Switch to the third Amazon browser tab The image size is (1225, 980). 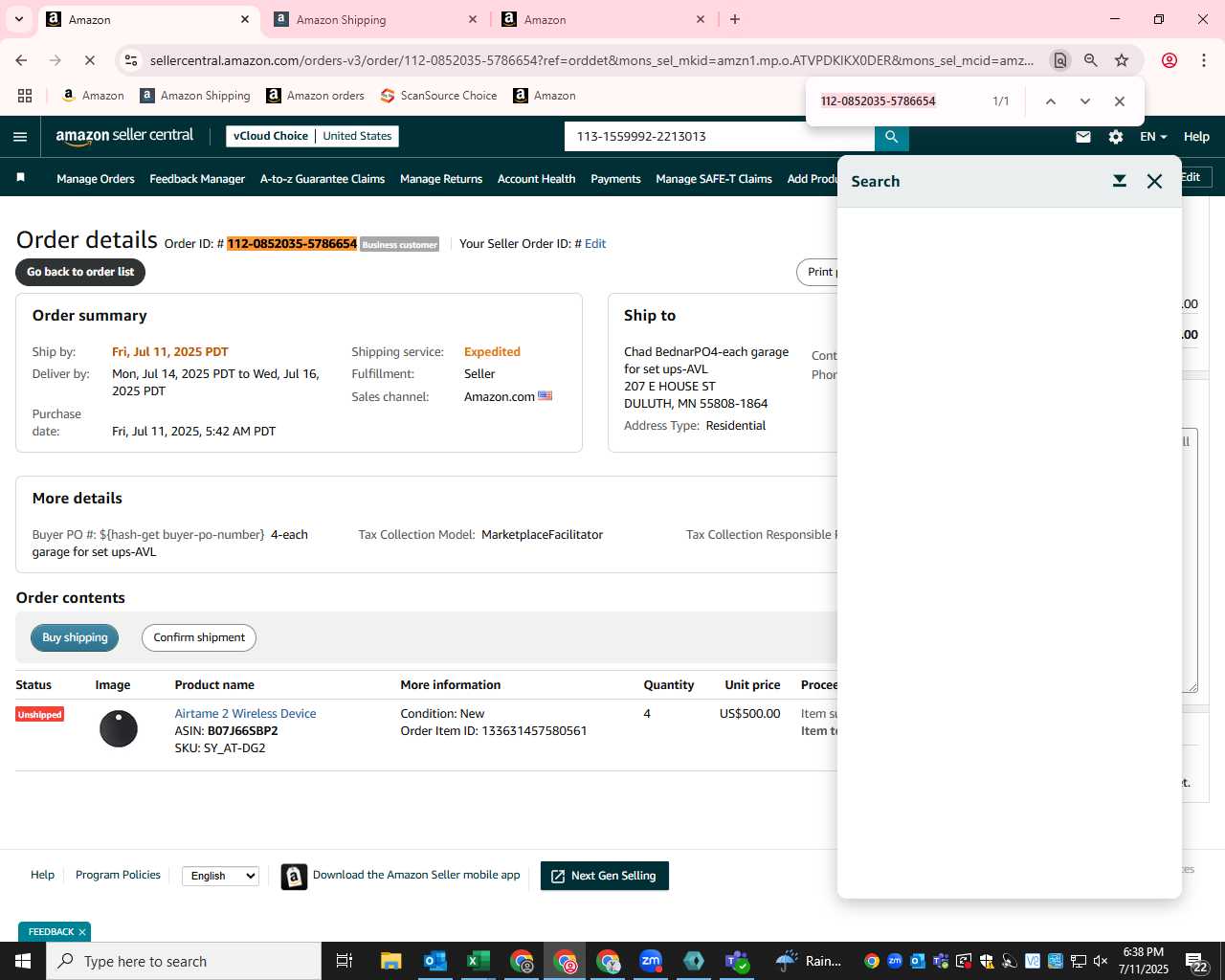click(603, 19)
